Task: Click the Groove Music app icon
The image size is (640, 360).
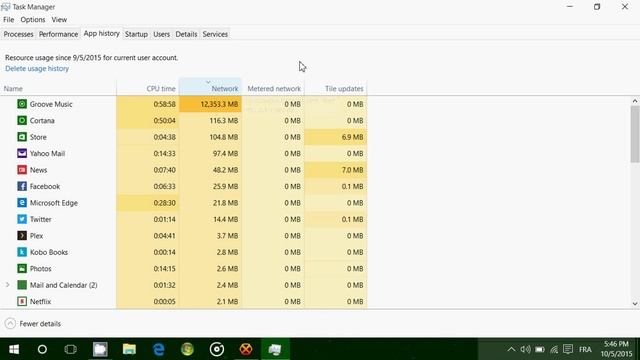Action: point(22,104)
